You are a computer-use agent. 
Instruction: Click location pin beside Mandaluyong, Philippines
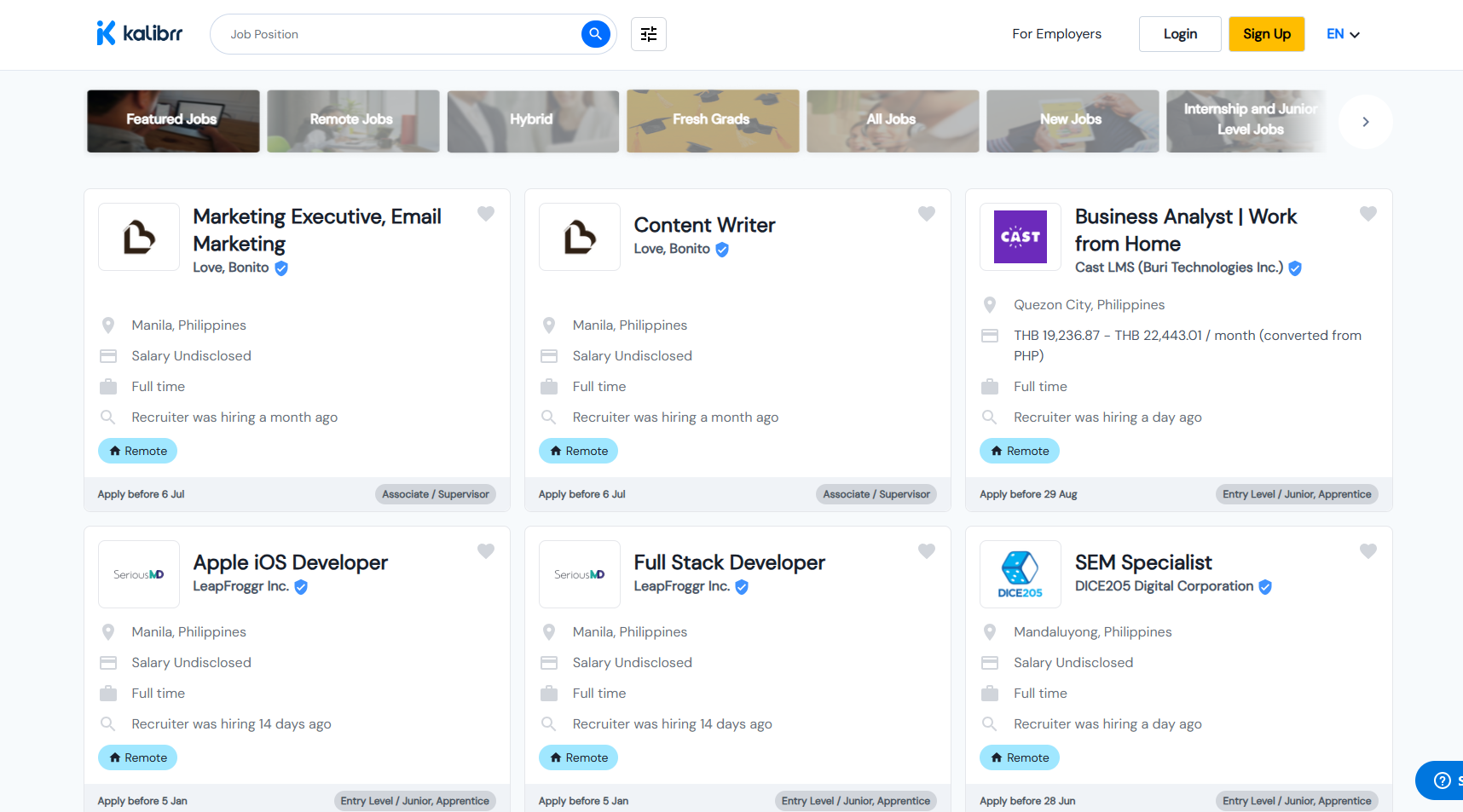click(x=990, y=632)
